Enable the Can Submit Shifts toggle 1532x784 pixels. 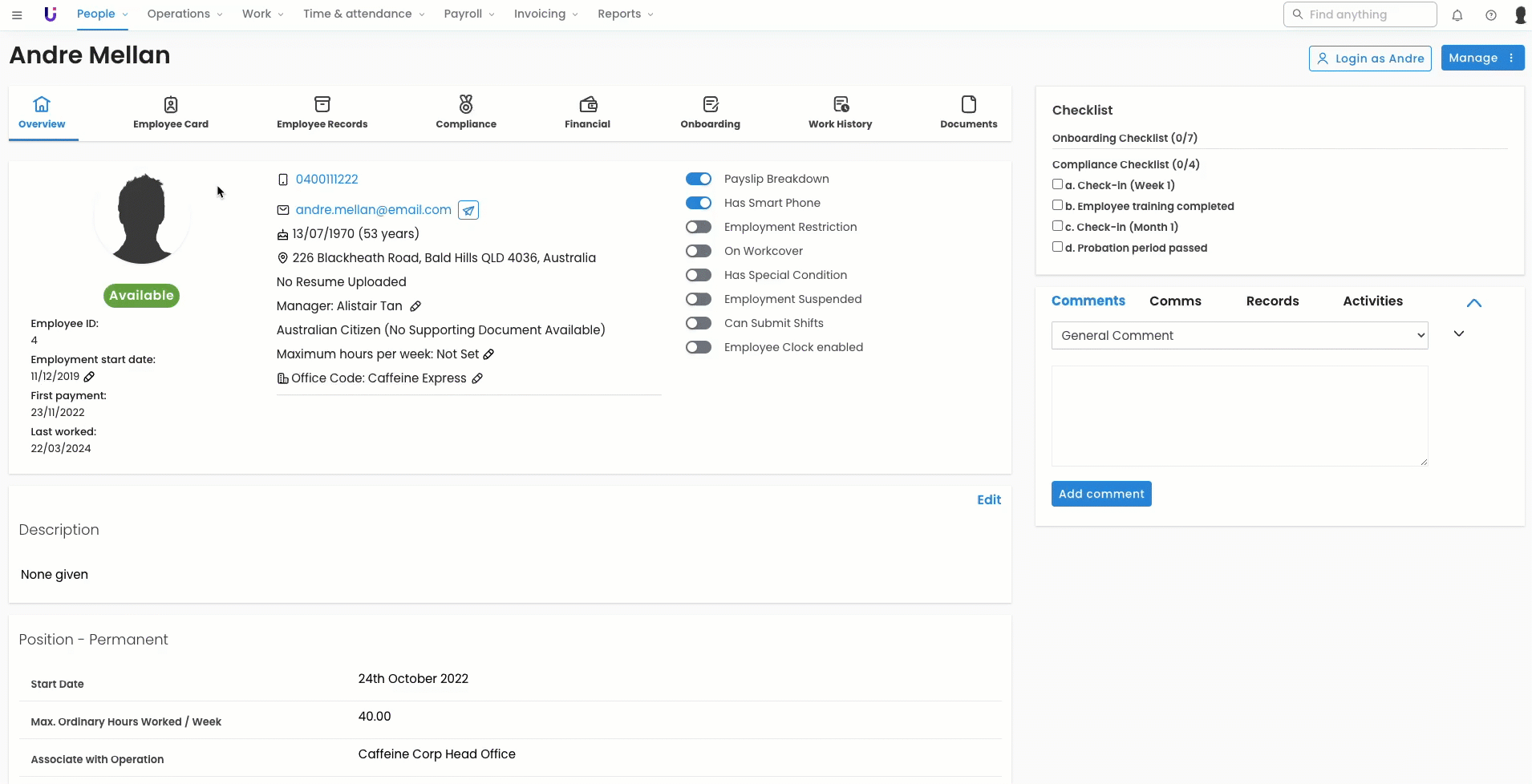click(x=699, y=323)
